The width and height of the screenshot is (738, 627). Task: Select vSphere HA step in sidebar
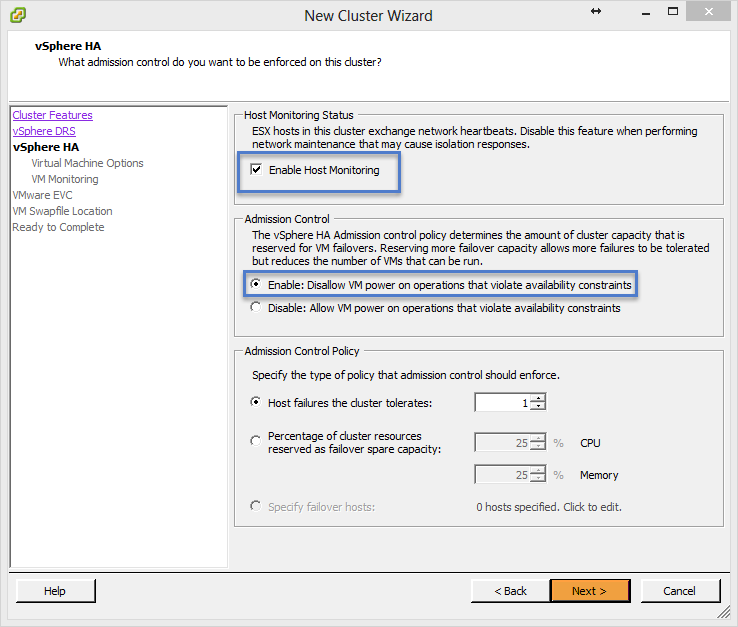tap(46, 147)
